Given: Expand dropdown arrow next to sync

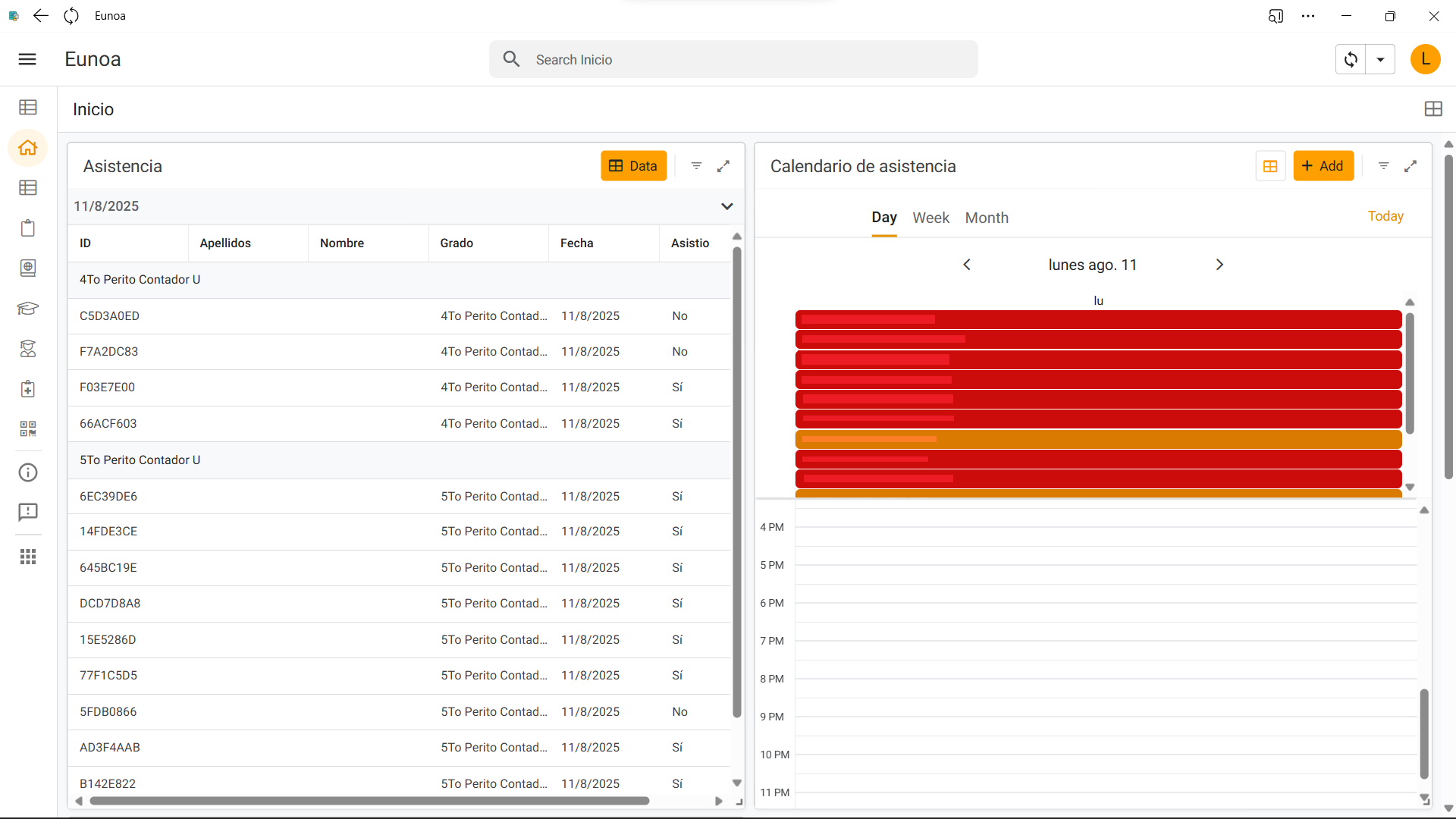Looking at the screenshot, I should [1380, 59].
